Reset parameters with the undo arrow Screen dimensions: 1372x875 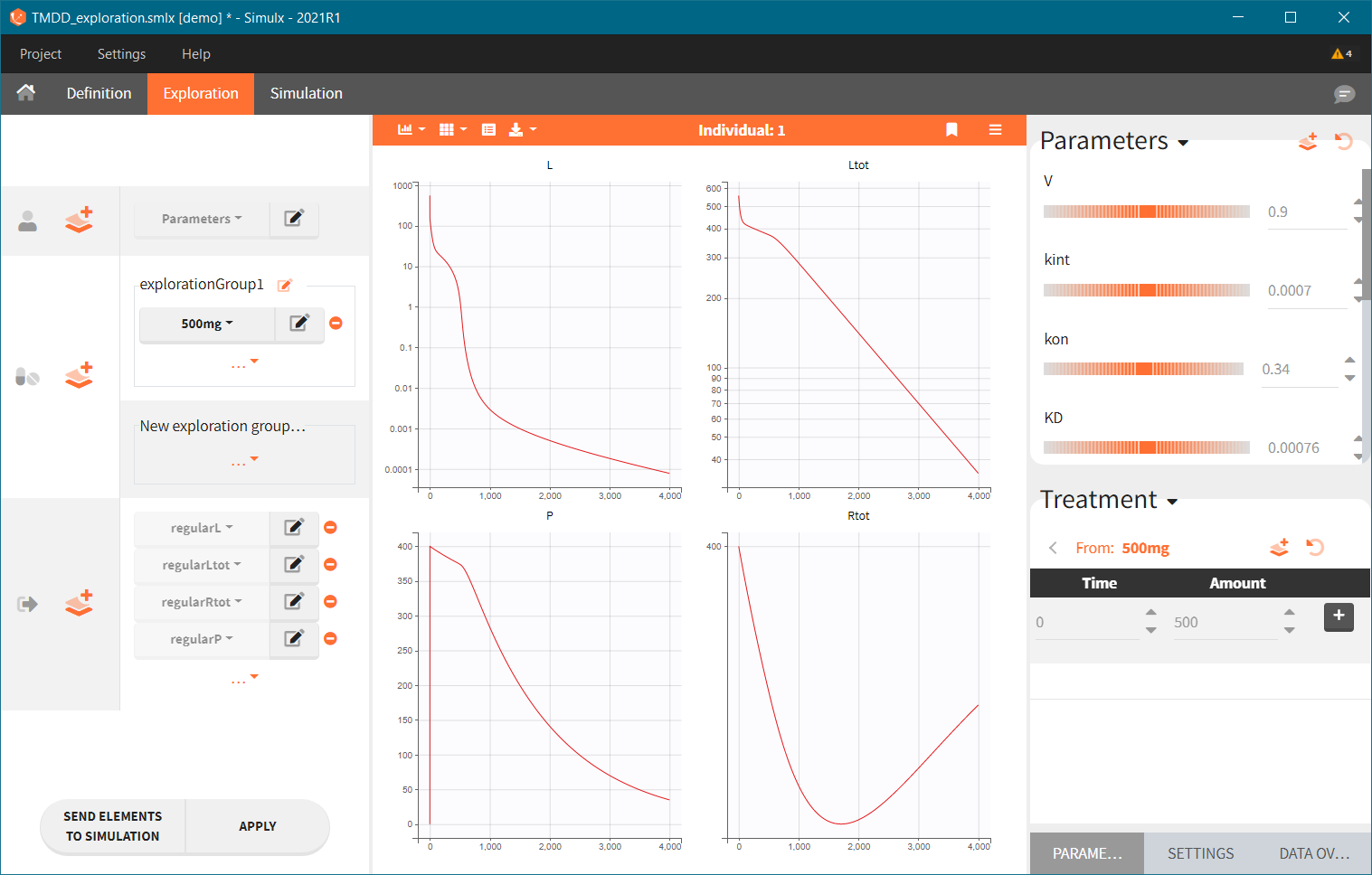pos(1344,142)
